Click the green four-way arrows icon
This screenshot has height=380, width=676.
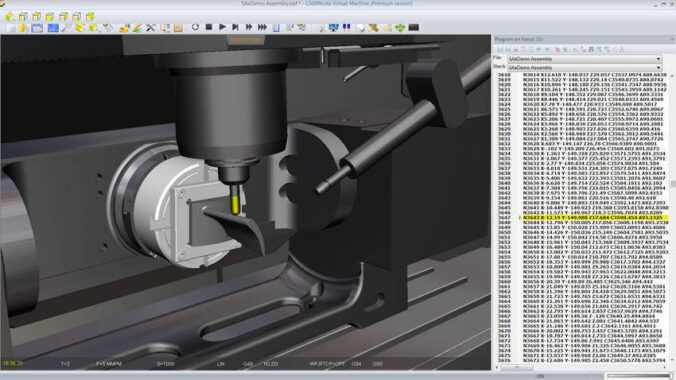(x=401, y=28)
